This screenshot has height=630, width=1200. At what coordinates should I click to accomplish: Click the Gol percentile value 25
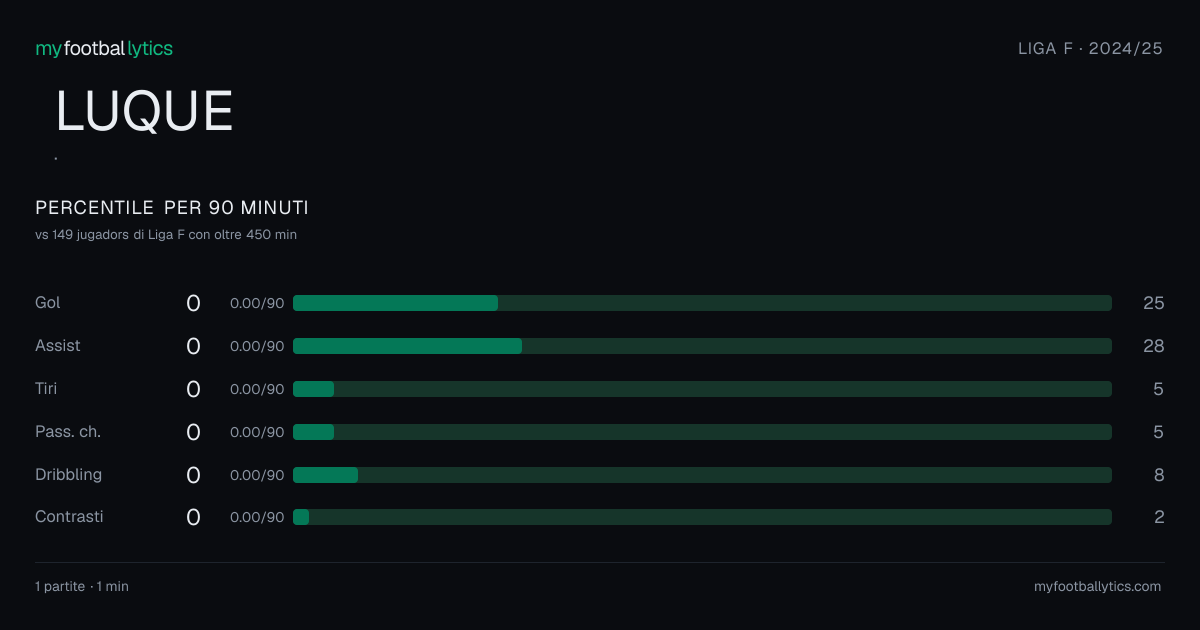pyautogui.click(x=1154, y=303)
